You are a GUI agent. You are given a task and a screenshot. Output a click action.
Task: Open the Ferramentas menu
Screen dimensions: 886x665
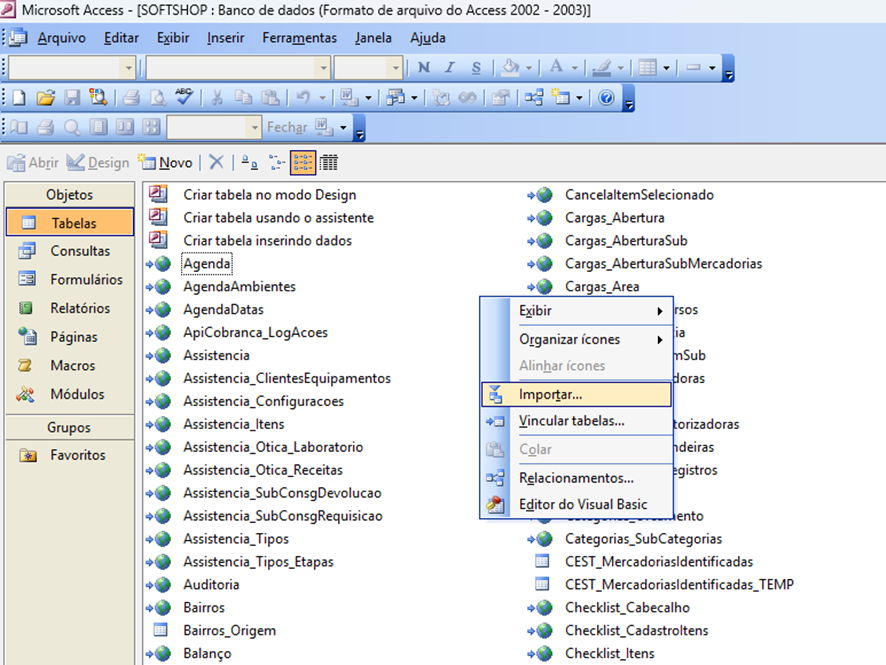(x=299, y=38)
